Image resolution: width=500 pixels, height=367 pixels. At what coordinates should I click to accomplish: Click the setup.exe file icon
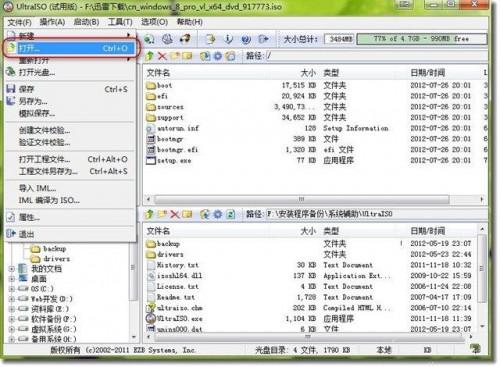(x=151, y=161)
